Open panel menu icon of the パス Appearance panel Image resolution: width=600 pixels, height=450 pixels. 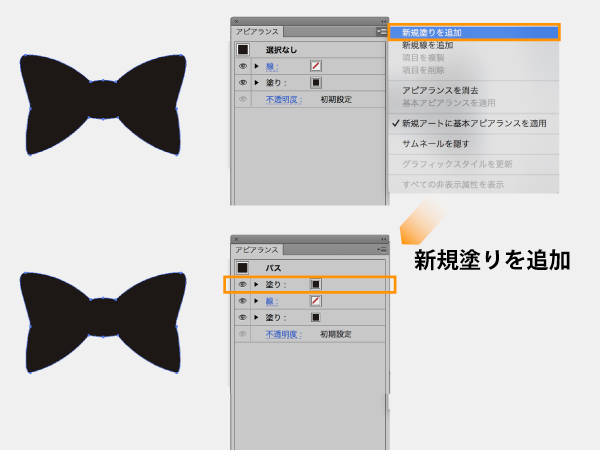(x=381, y=250)
